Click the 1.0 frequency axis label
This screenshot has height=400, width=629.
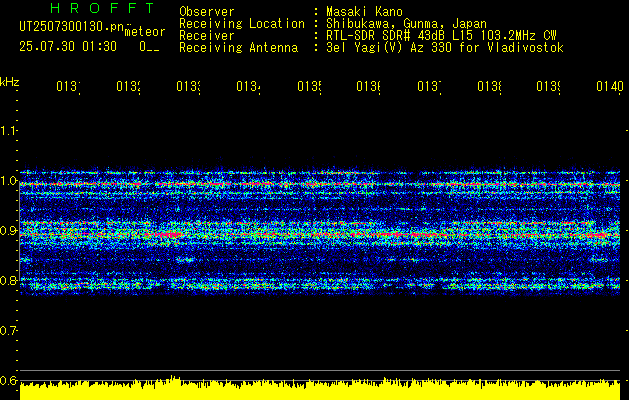(x=9, y=181)
